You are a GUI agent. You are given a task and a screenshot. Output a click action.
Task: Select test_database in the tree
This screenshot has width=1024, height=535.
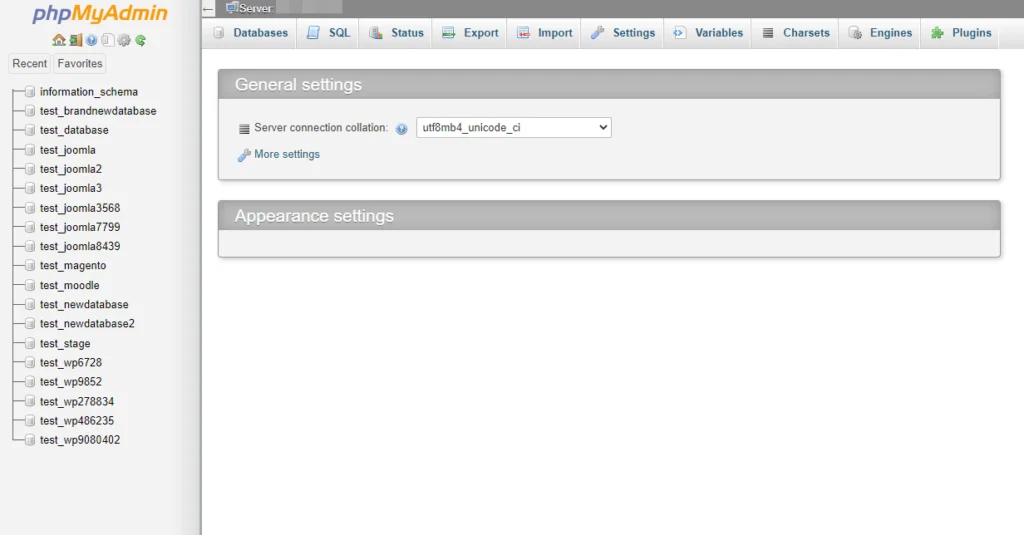pyautogui.click(x=74, y=130)
